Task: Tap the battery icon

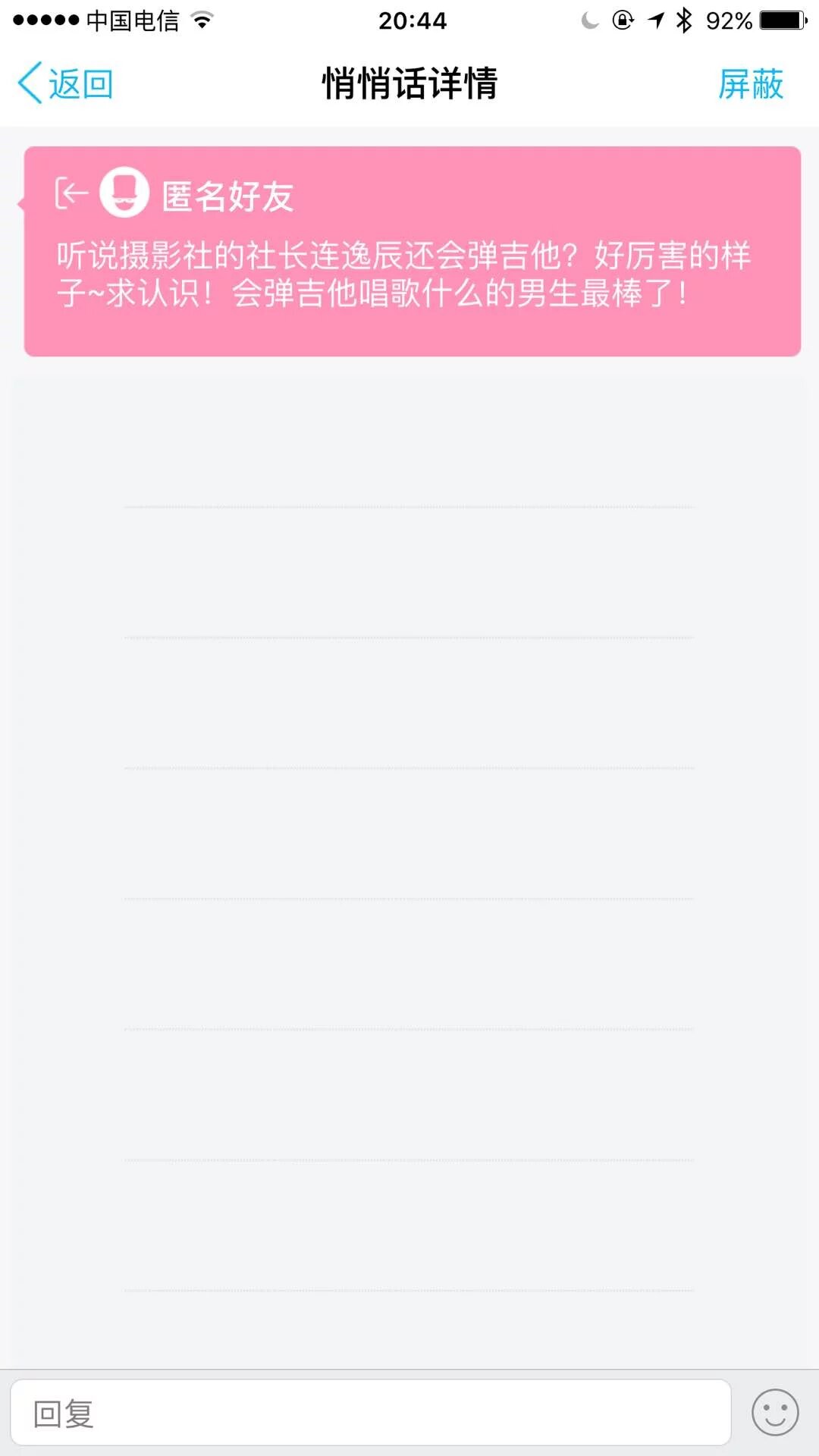Action: (x=783, y=20)
